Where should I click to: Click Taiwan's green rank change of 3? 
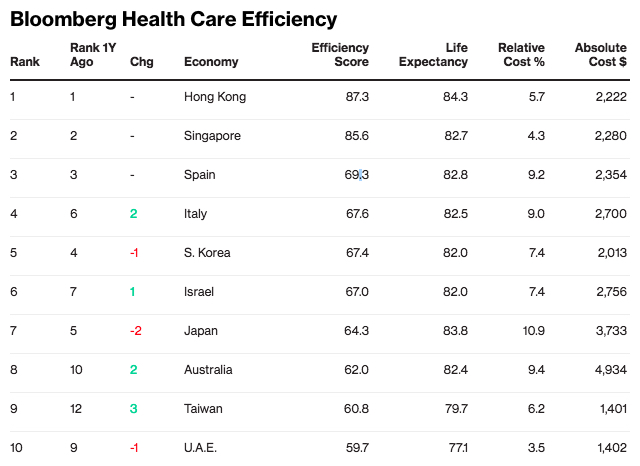(x=134, y=409)
